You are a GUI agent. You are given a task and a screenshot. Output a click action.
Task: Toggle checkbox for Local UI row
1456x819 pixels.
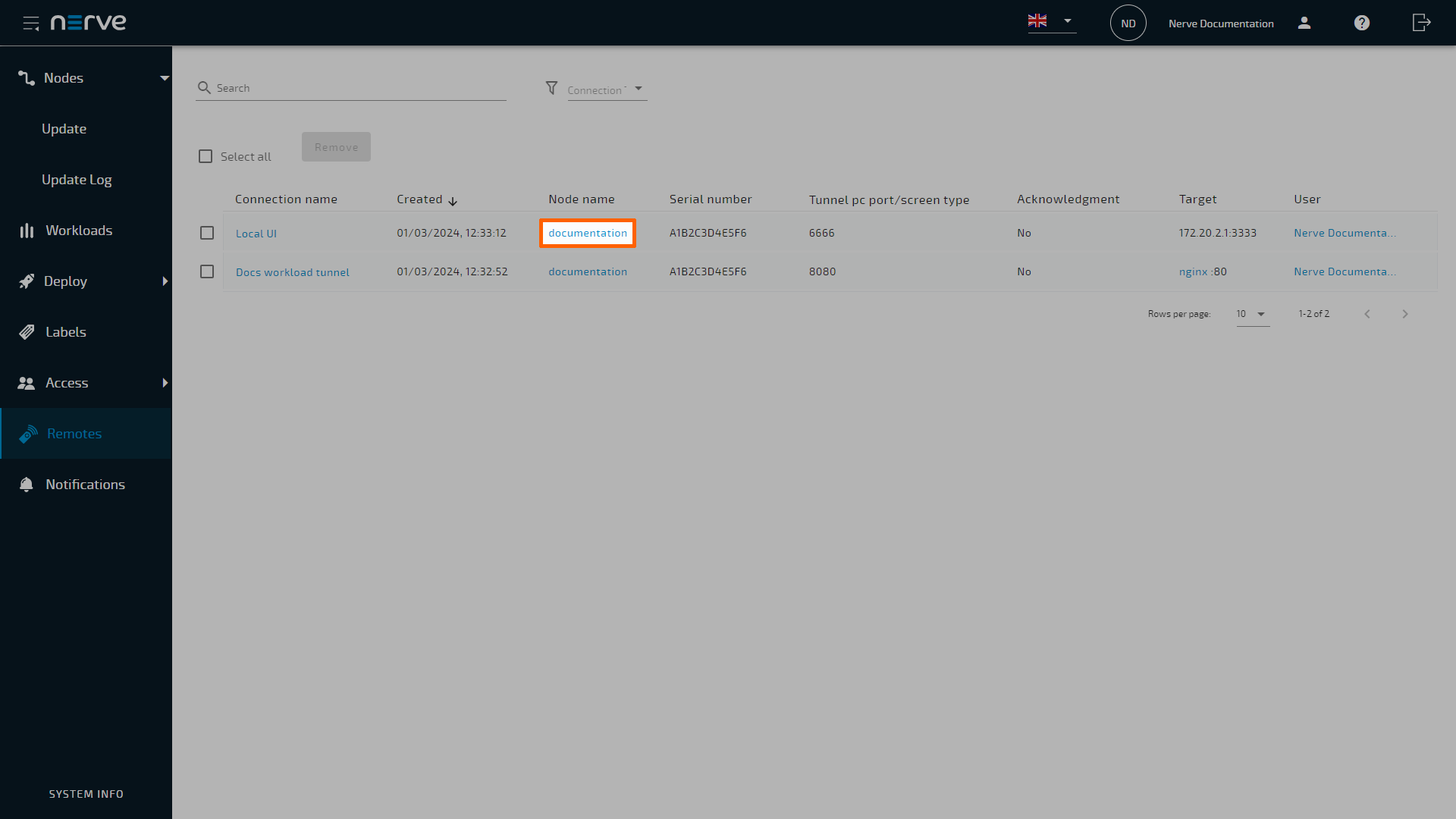pos(207,232)
